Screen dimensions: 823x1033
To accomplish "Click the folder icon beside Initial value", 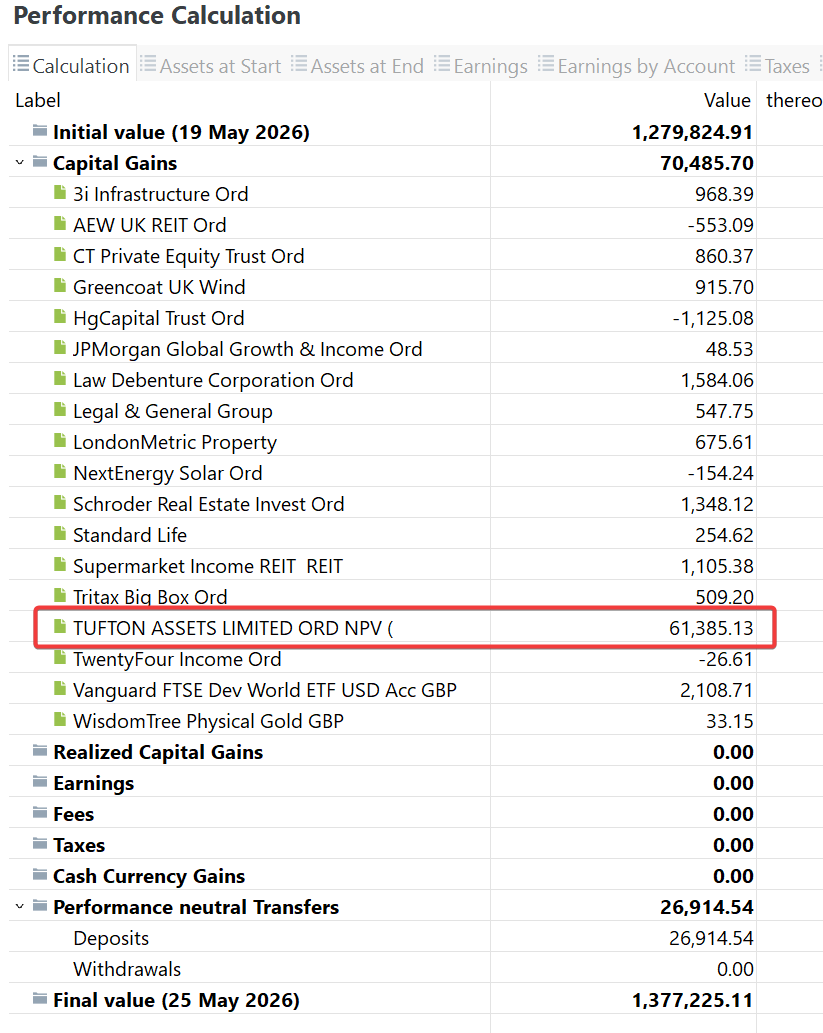I will (x=40, y=130).
